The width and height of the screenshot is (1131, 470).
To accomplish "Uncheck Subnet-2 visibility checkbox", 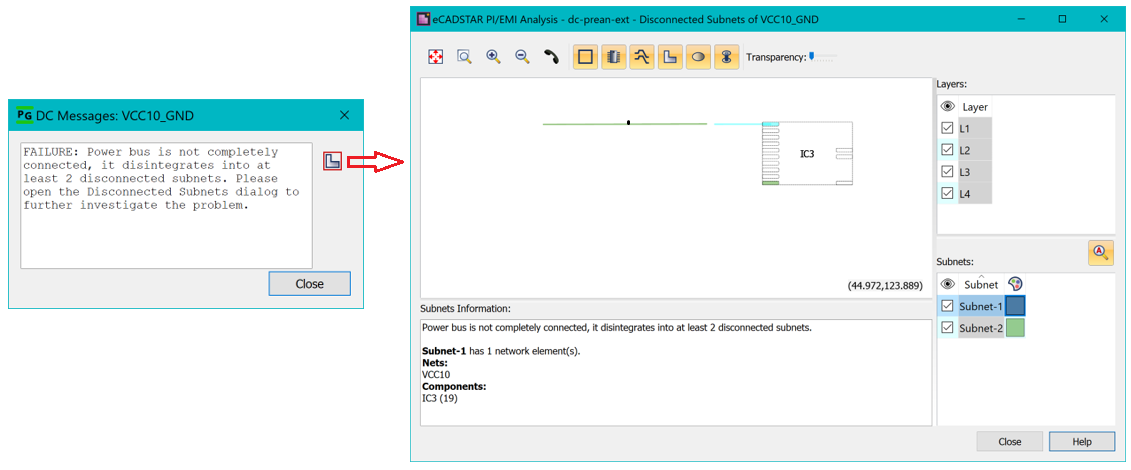I will click(947, 328).
